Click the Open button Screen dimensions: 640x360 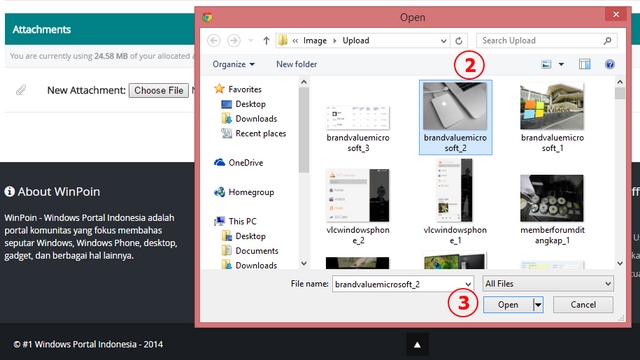click(x=508, y=305)
